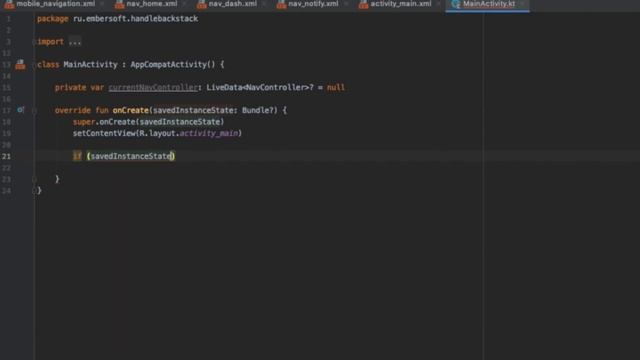
Task: Close the nav_dash.xml tab
Action: point(264,4)
